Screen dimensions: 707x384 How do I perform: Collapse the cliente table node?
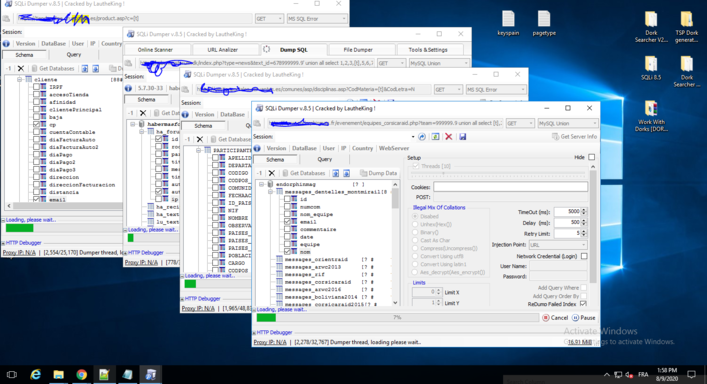pyautogui.click(x=19, y=79)
